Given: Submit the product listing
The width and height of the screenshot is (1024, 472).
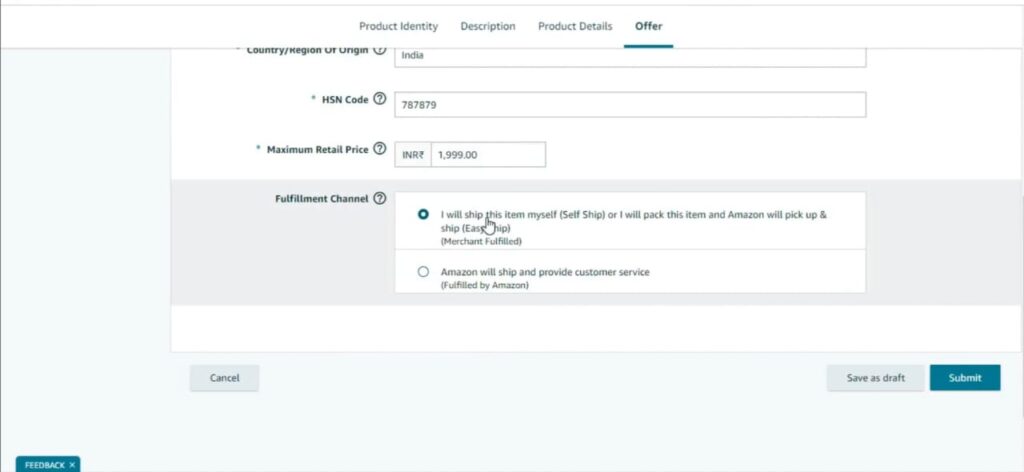Looking at the screenshot, I should click(x=965, y=377).
